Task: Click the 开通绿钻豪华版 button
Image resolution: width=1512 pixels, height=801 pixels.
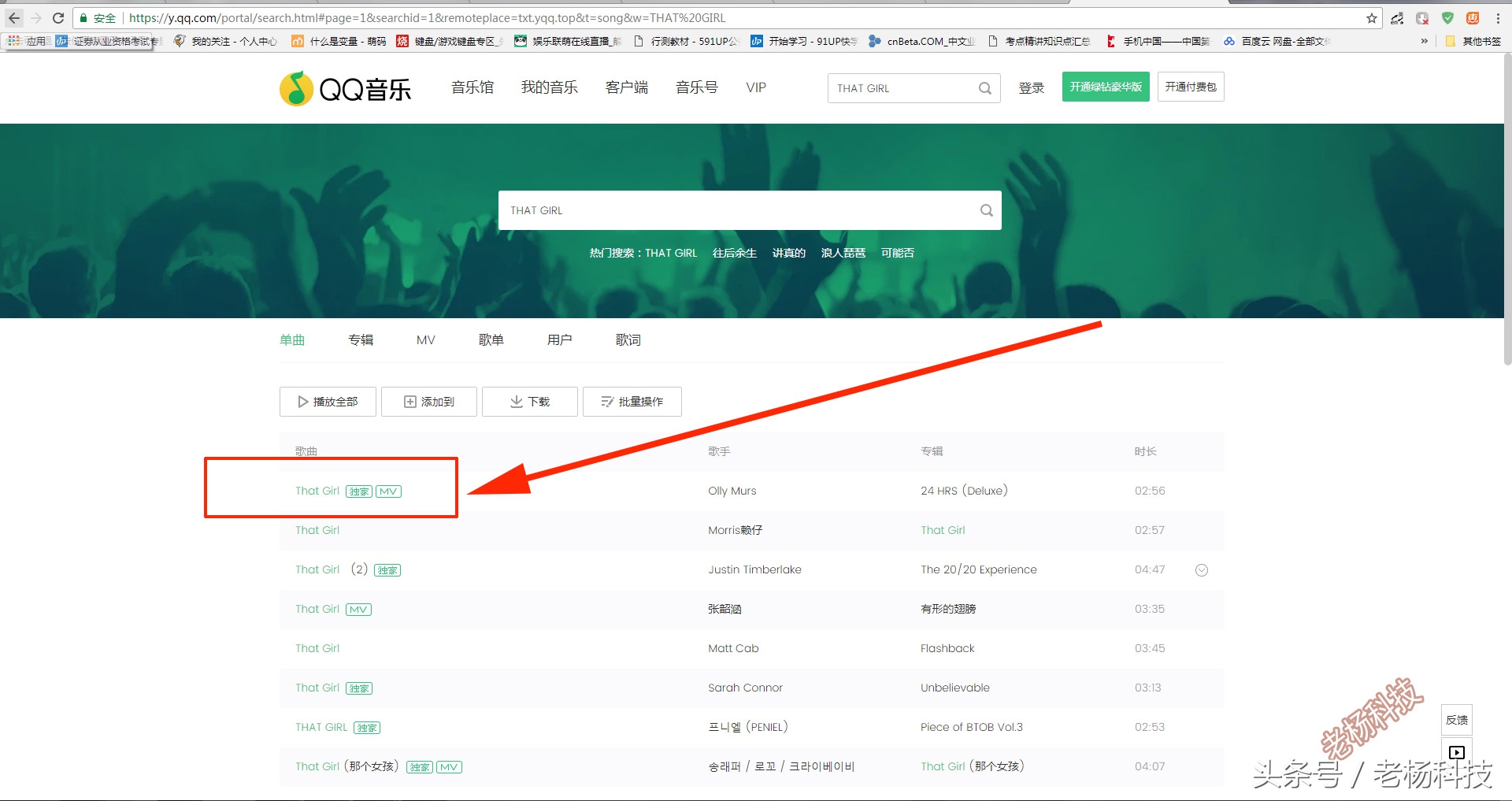Action: [x=1105, y=87]
